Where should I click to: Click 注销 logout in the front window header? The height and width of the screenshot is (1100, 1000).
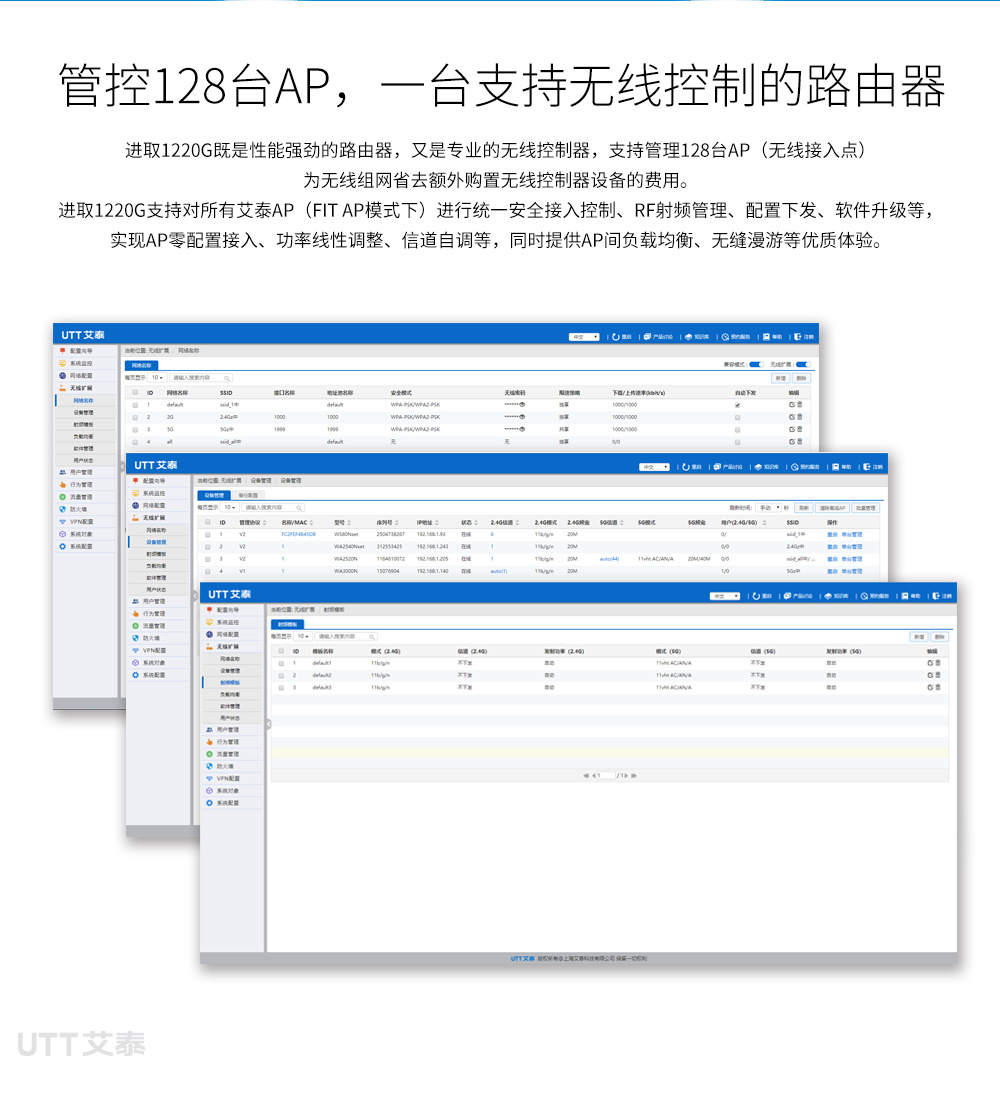point(942,596)
